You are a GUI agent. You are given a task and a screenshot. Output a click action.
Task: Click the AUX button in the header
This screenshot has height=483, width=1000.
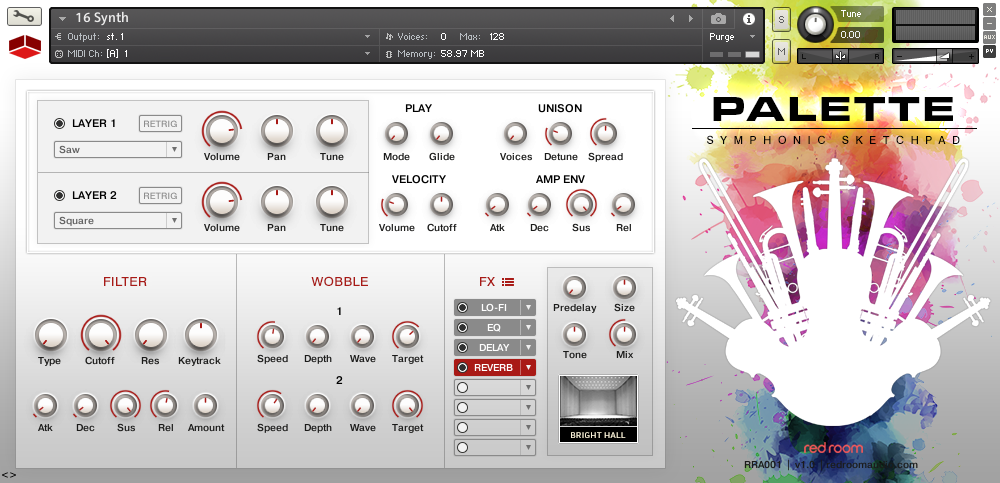(989, 36)
